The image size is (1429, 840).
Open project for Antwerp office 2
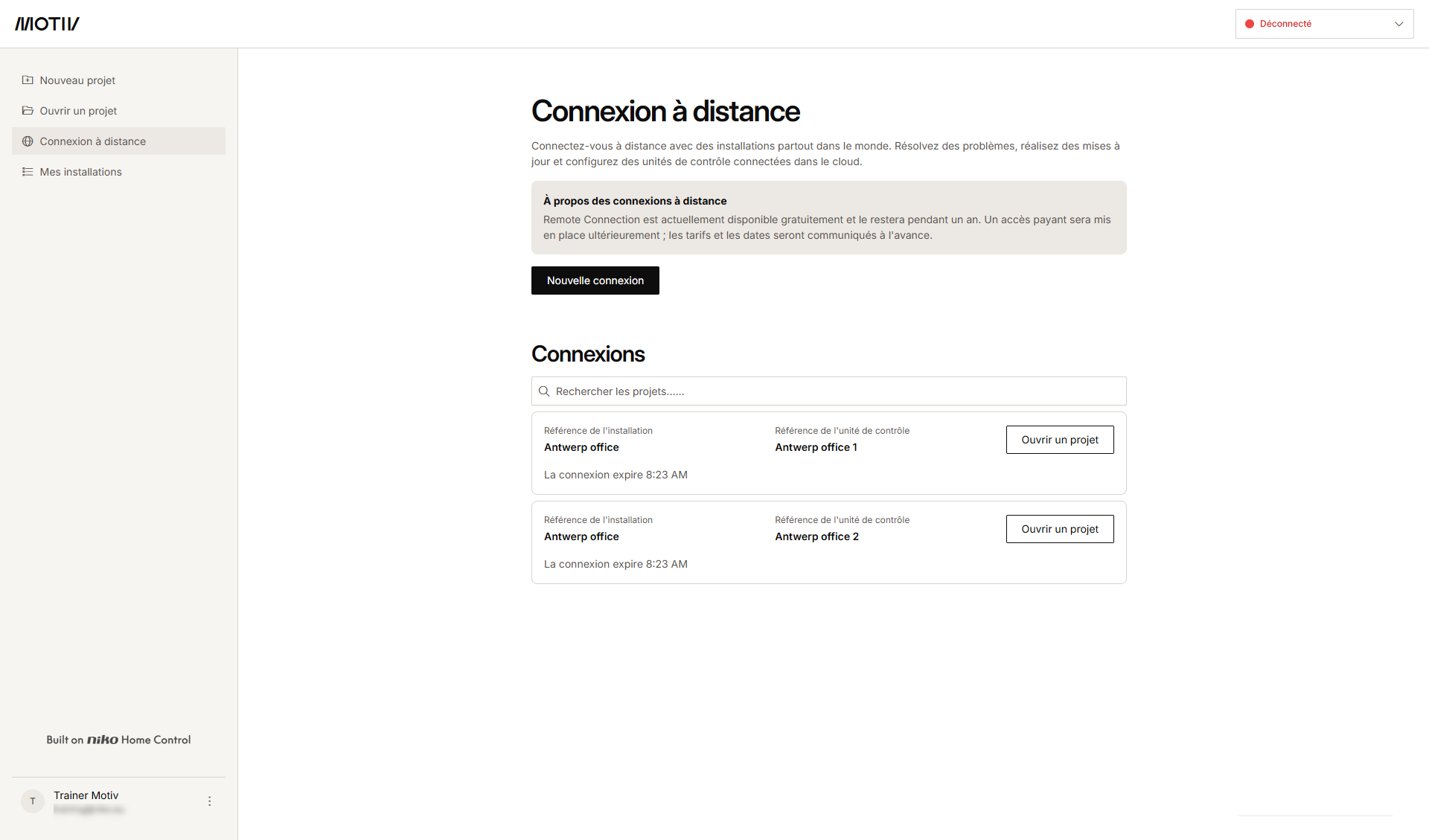coord(1060,529)
